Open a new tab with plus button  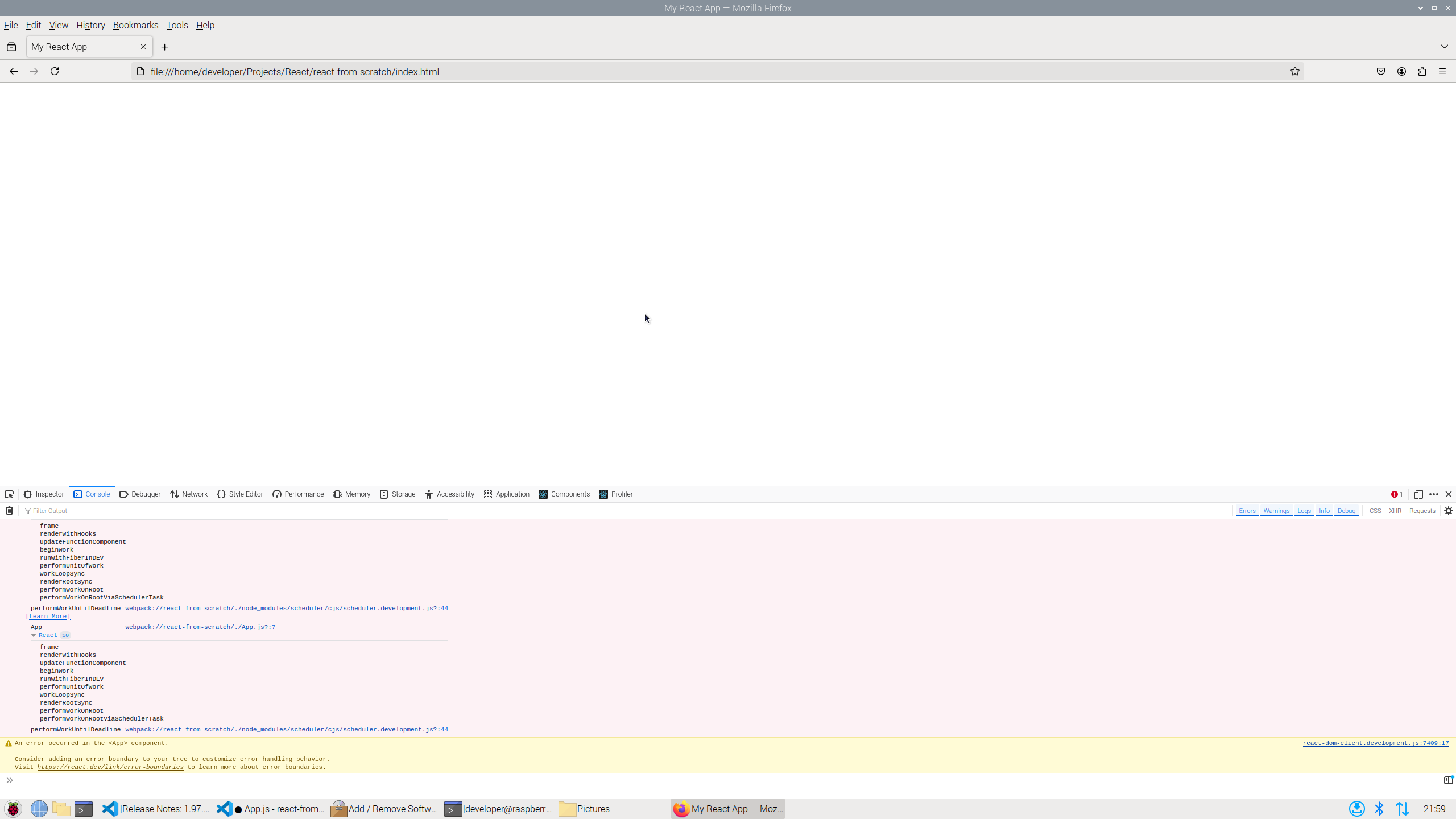click(165, 47)
